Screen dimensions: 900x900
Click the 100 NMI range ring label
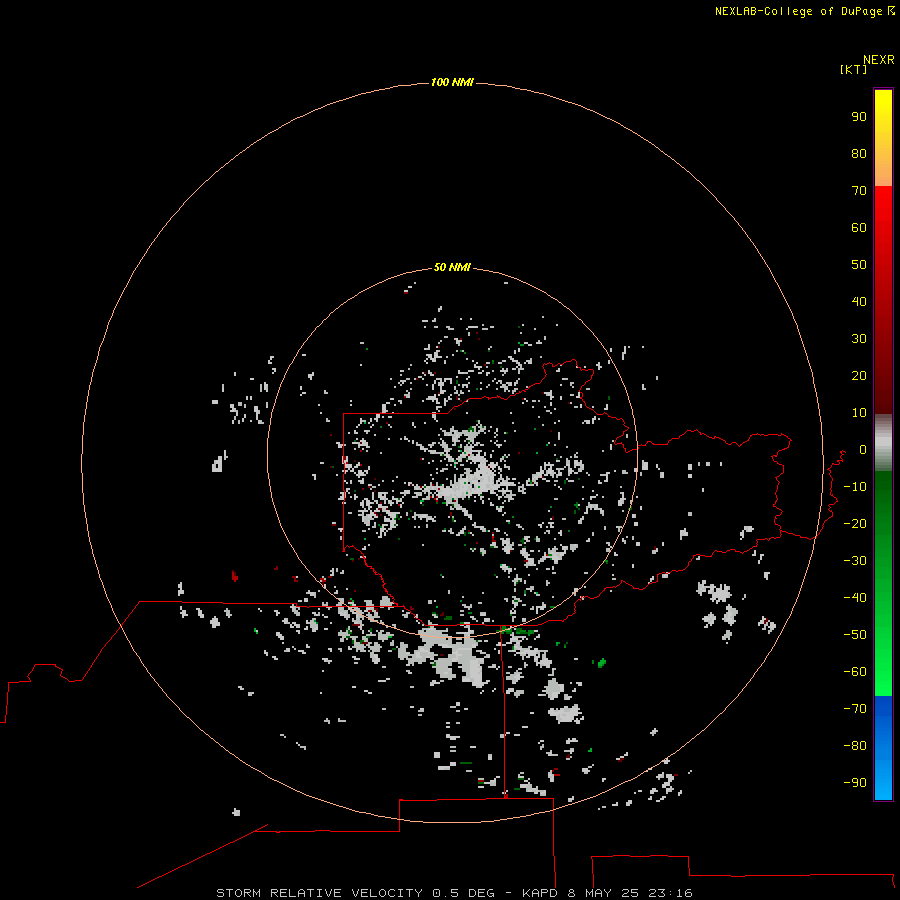click(452, 82)
